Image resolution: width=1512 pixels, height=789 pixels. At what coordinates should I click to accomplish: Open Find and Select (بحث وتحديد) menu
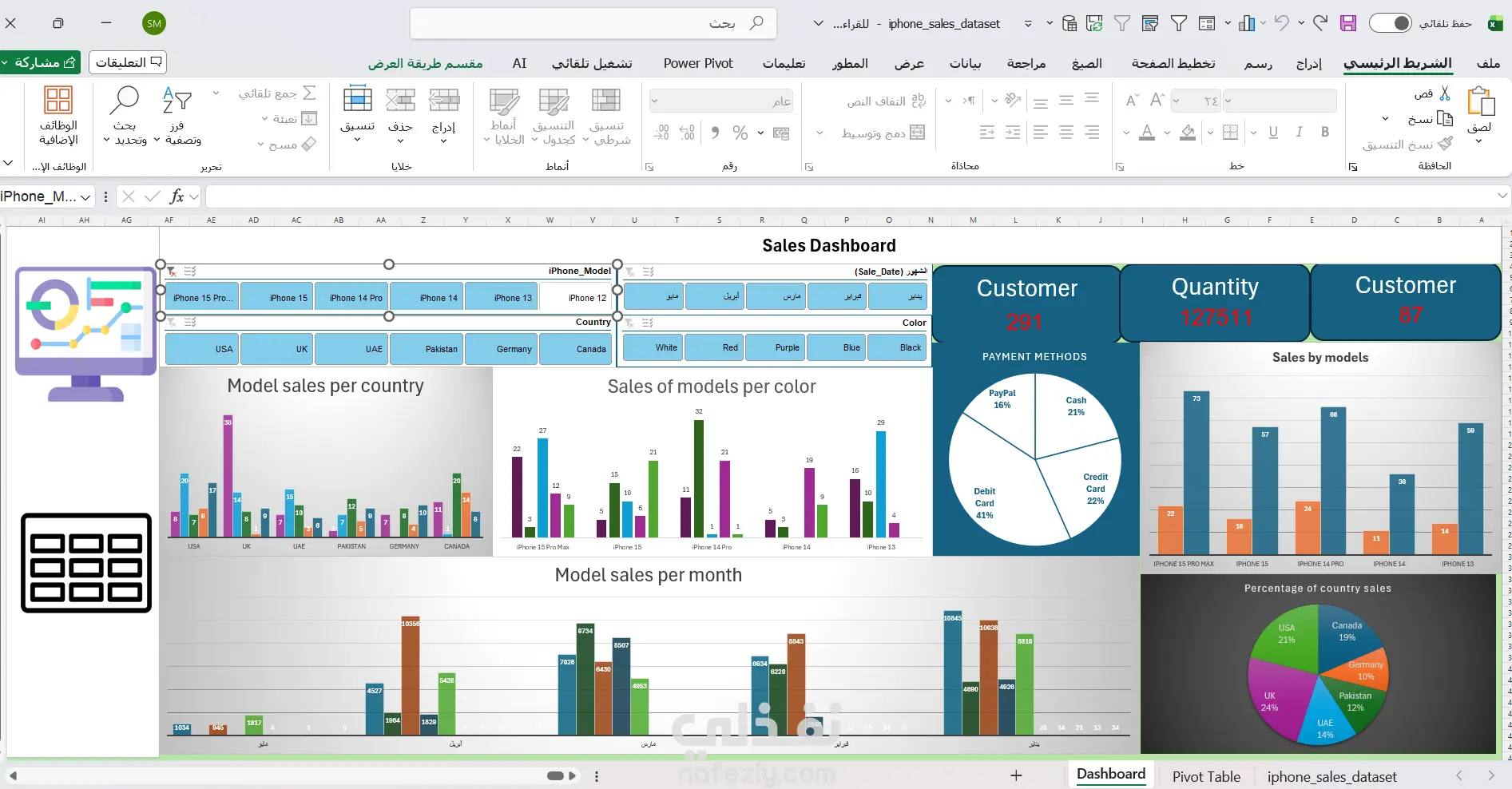point(125,116)
